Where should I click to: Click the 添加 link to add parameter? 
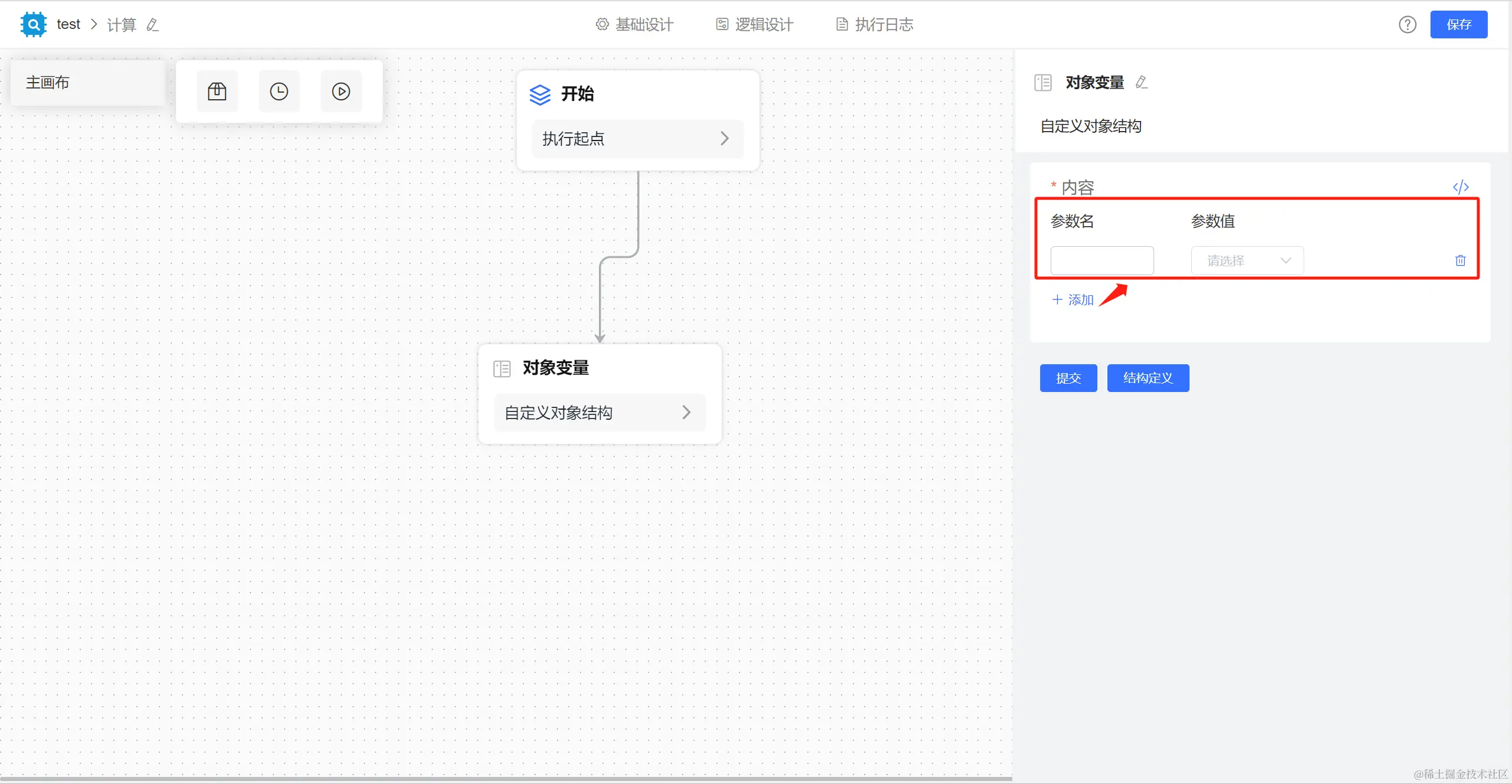click(1073, 300)
